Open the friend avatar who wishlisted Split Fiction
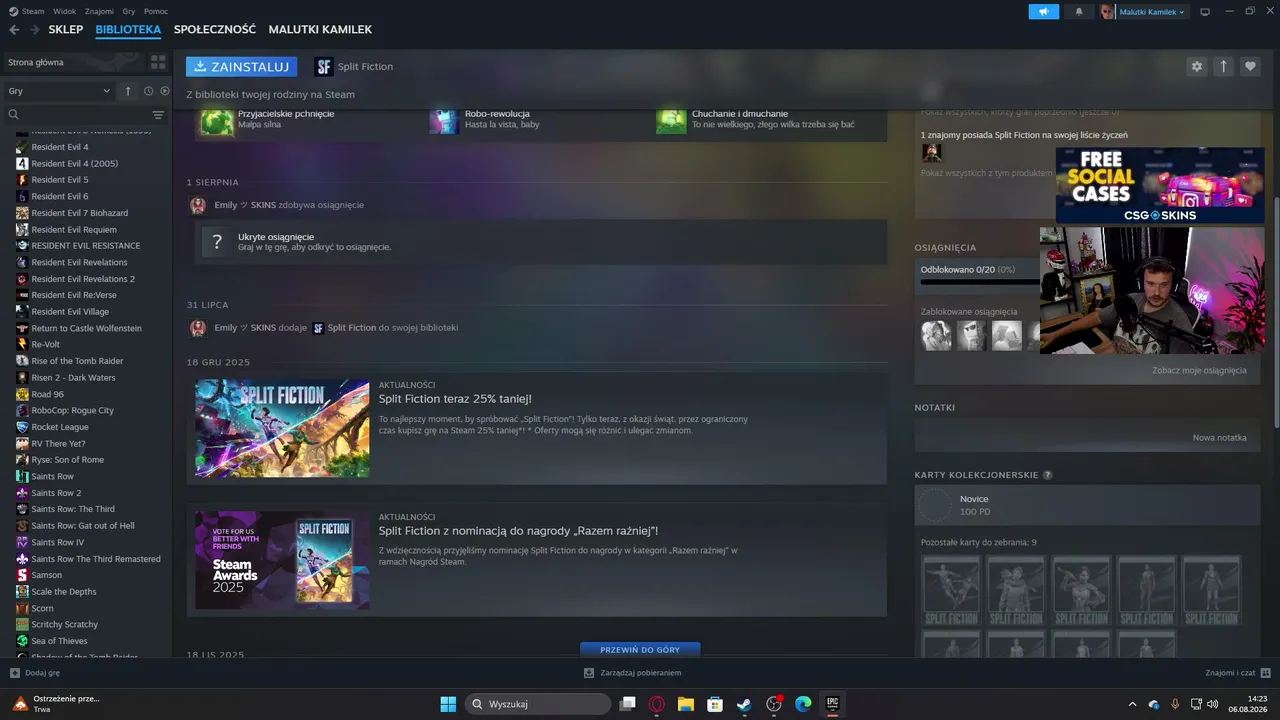1280x720 pixels. 931,153
